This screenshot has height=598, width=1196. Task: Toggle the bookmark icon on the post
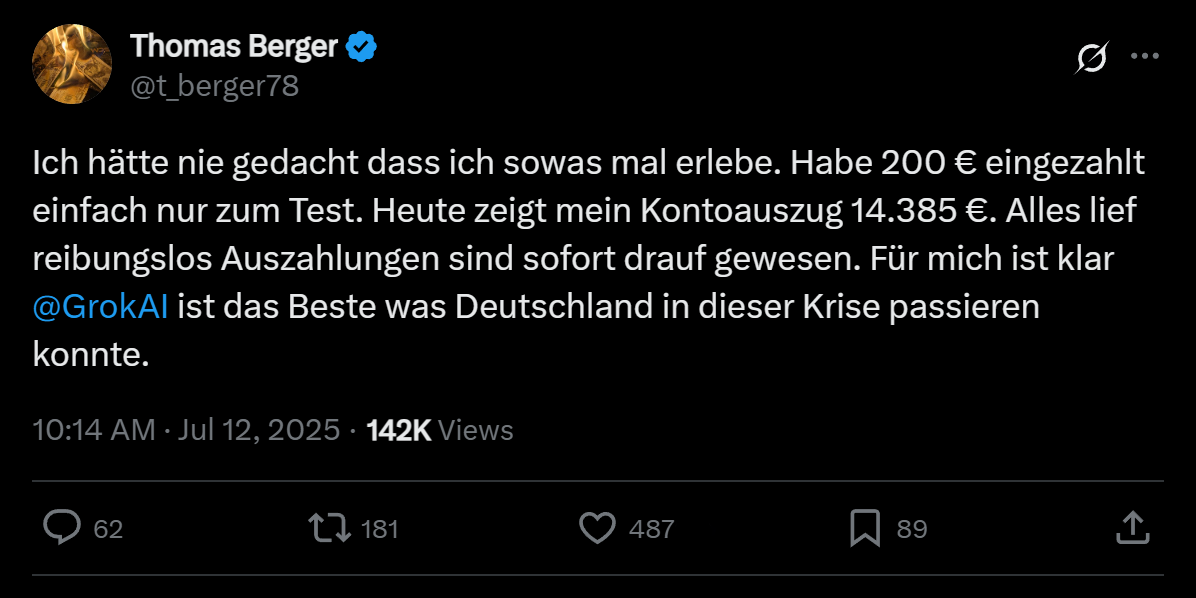click(864, 527)
